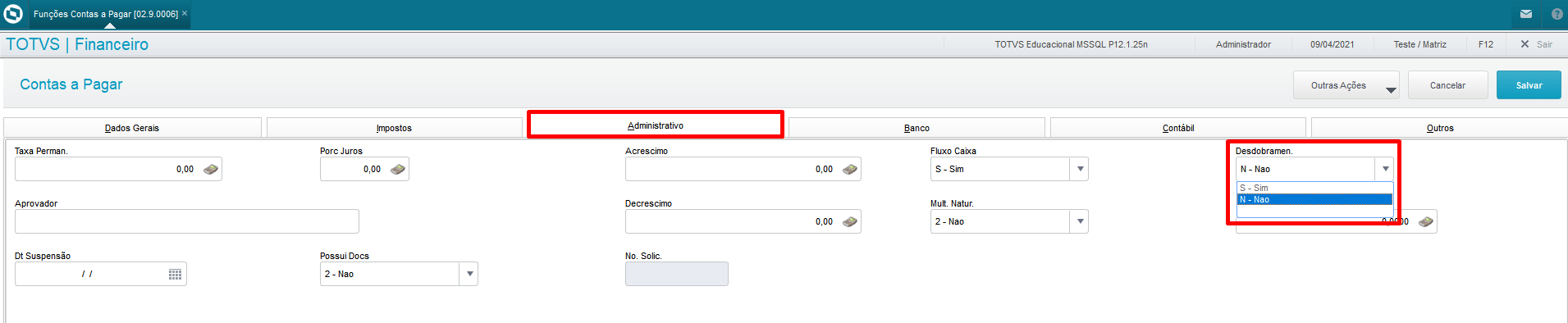Click calculator icon below Desdobramen. list
Image resolution: width=1568 pixels, height=323 pixels.
tap(1426, 221)
